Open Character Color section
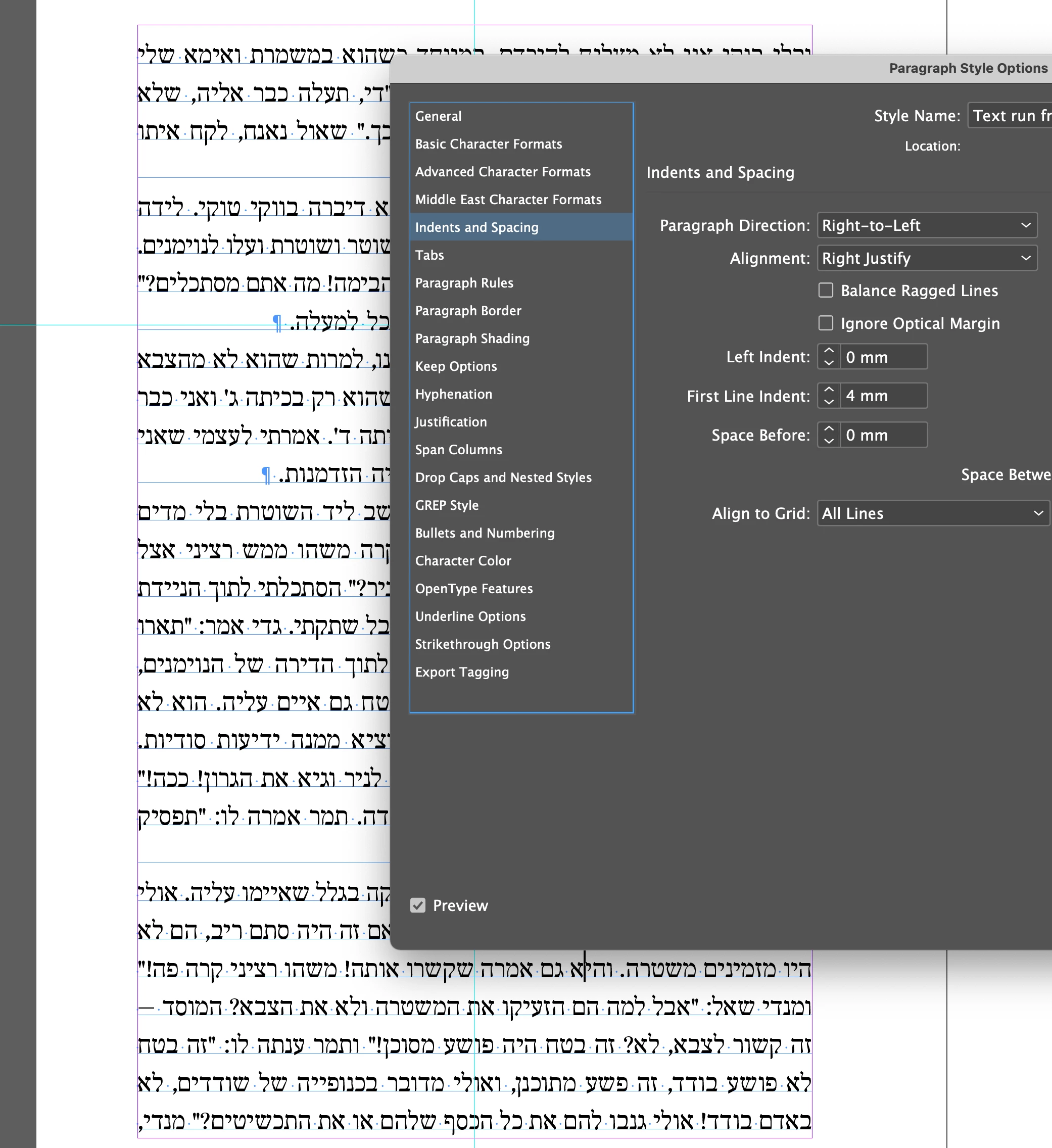Viewport: 1052px width, 1148px height. [463, 561]
